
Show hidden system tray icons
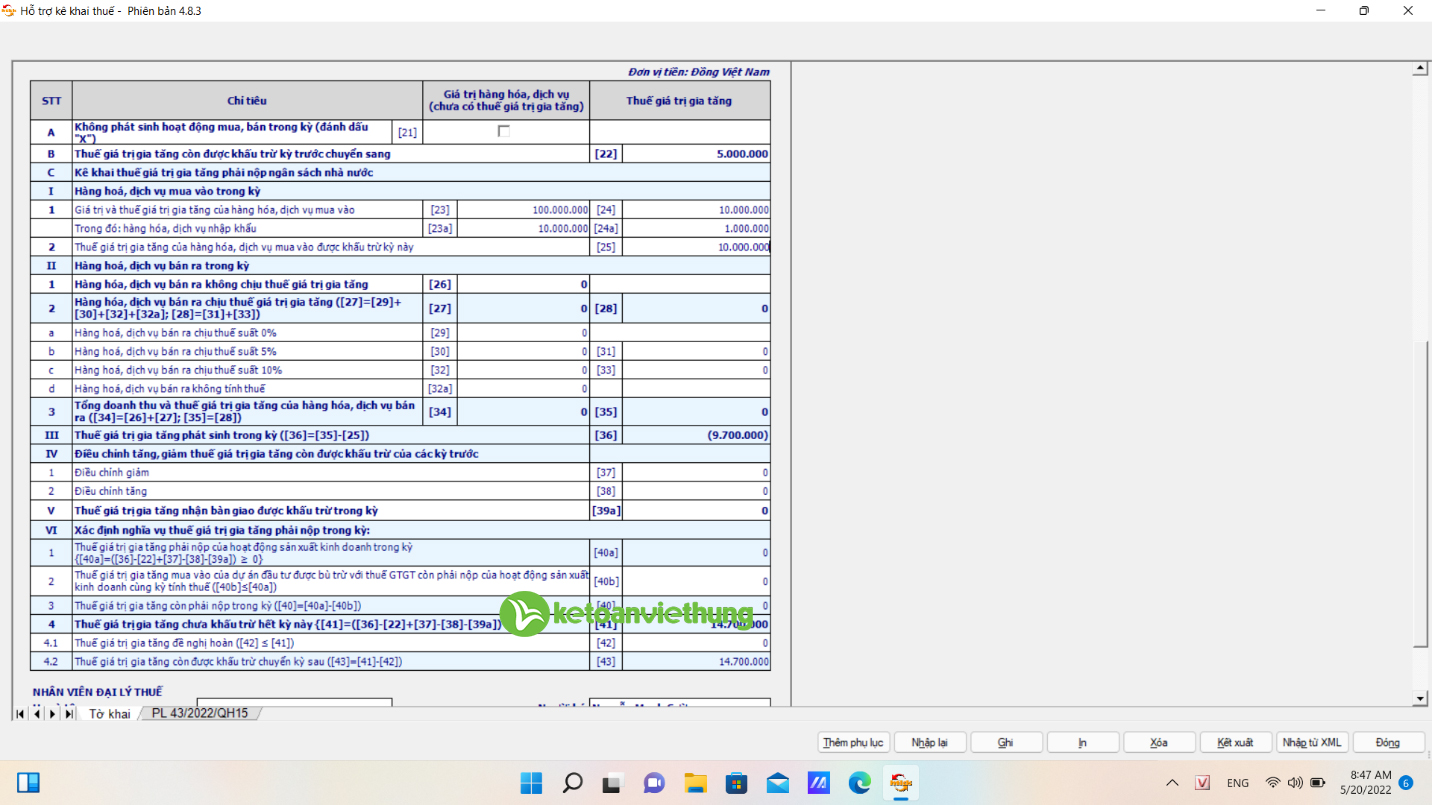tap(1172, 783)
